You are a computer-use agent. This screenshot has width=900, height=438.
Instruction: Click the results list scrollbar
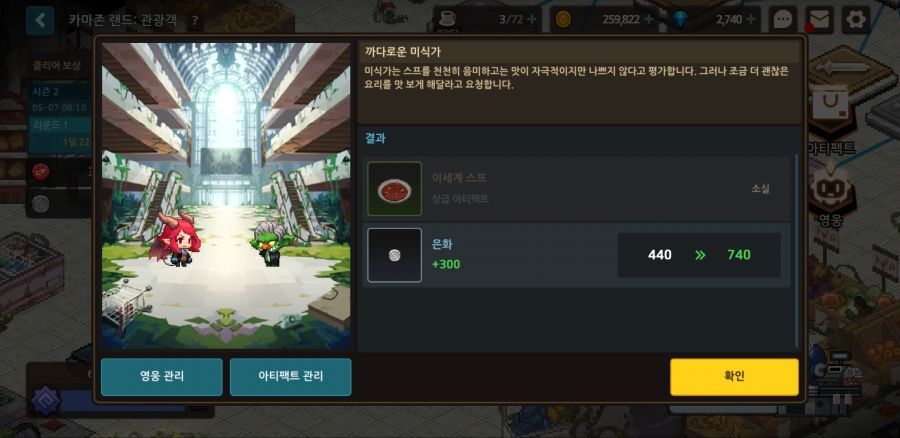[x=796, y=251]
